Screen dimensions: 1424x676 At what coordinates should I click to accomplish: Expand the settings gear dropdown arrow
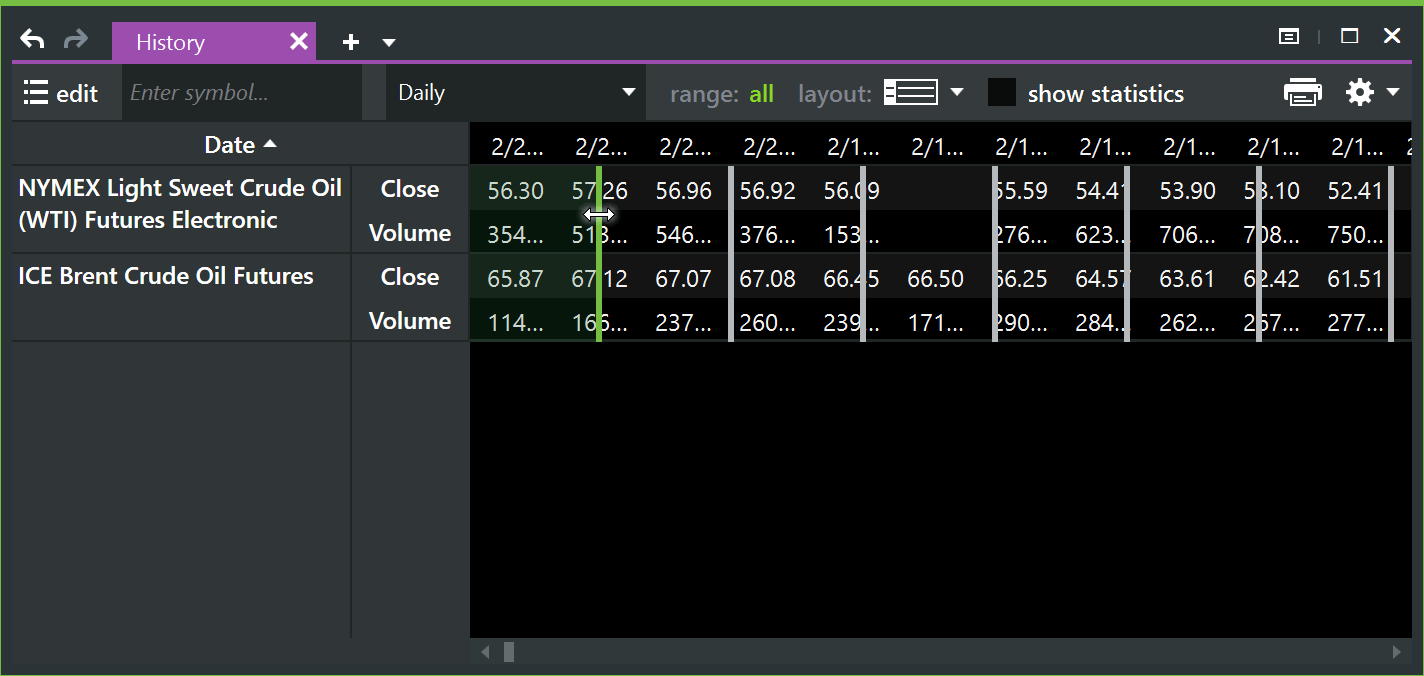point(1393,93)
